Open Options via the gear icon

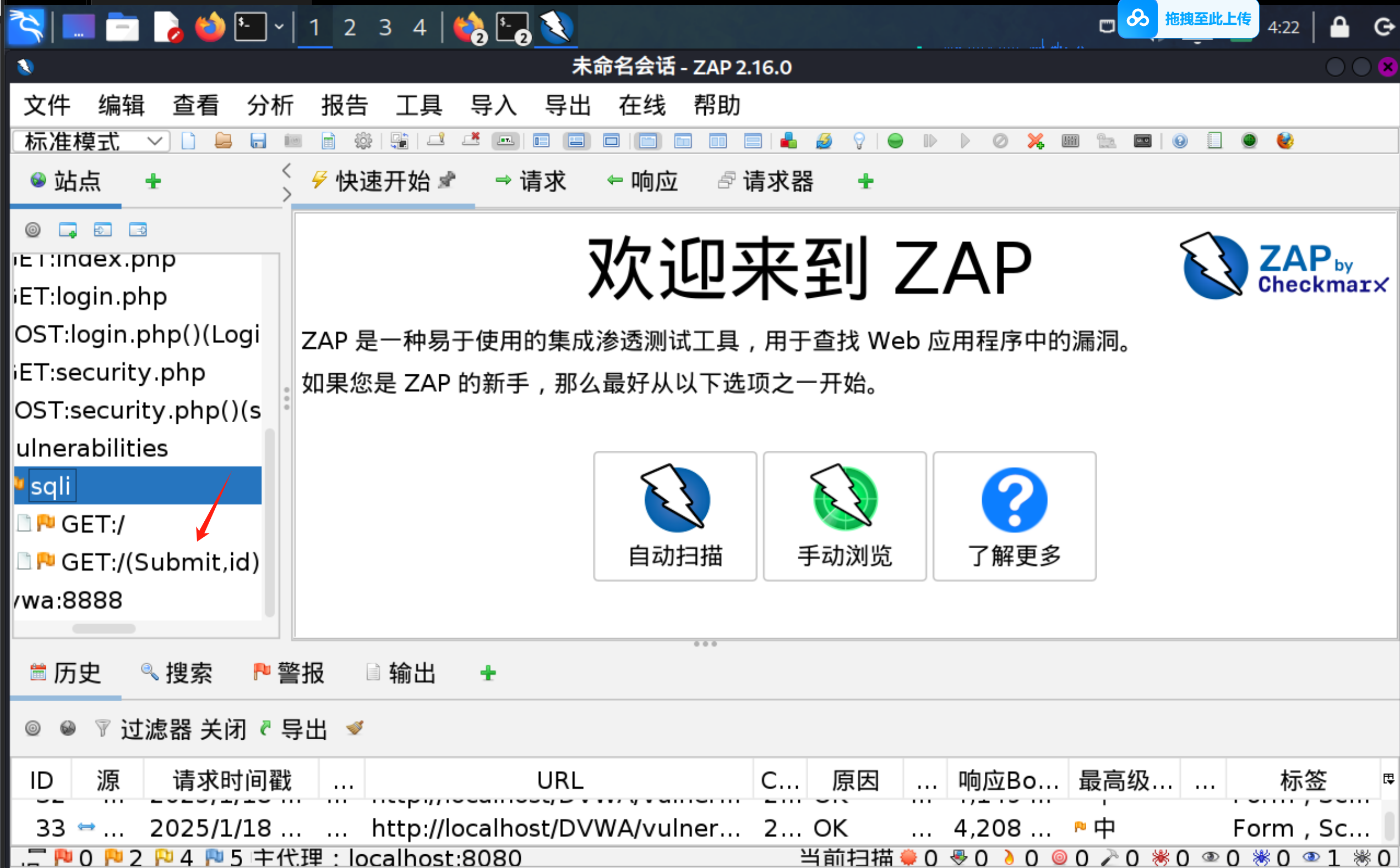(363, 141)
